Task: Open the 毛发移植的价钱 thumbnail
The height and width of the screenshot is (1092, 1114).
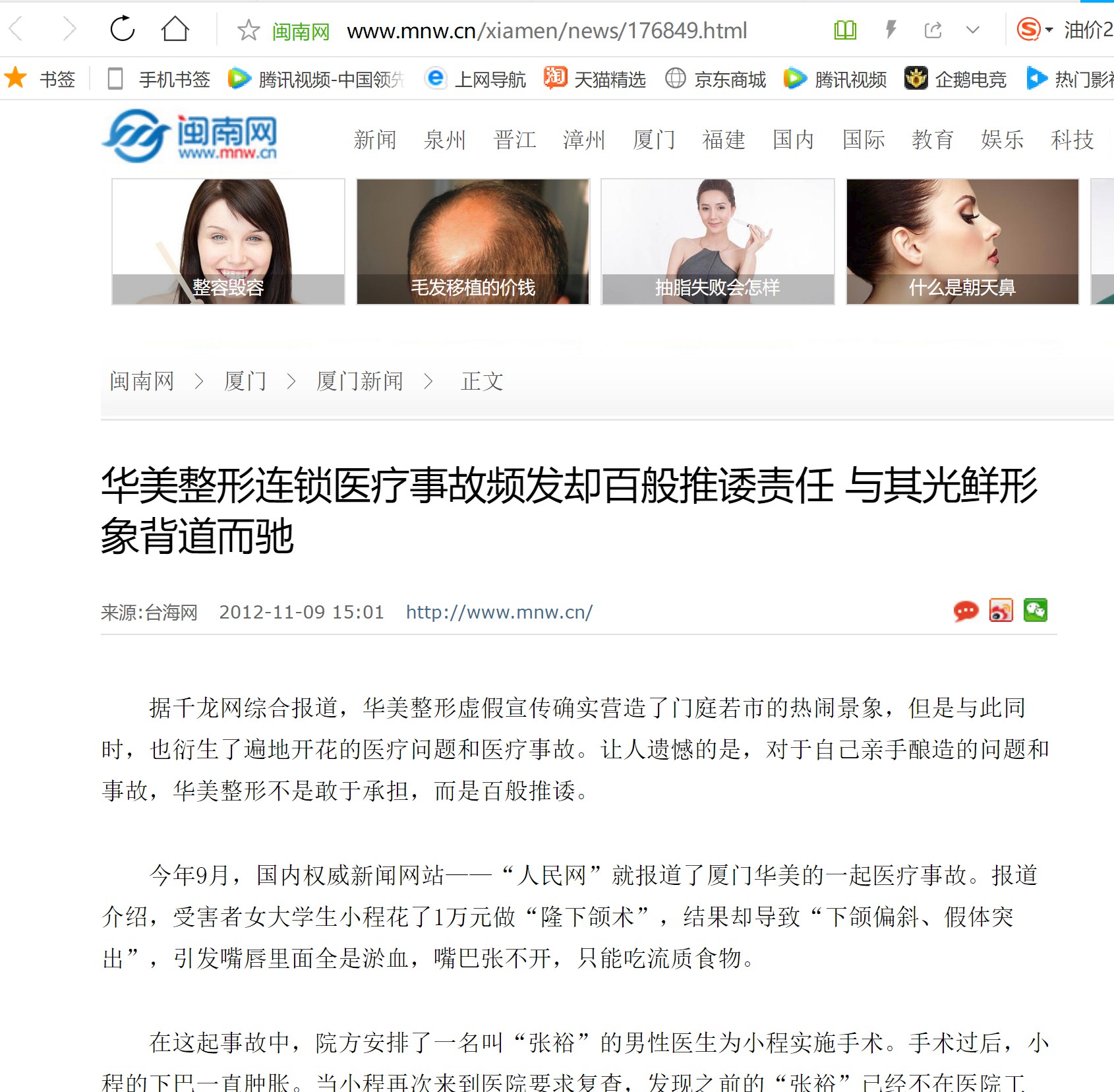Action: [473, 241]
